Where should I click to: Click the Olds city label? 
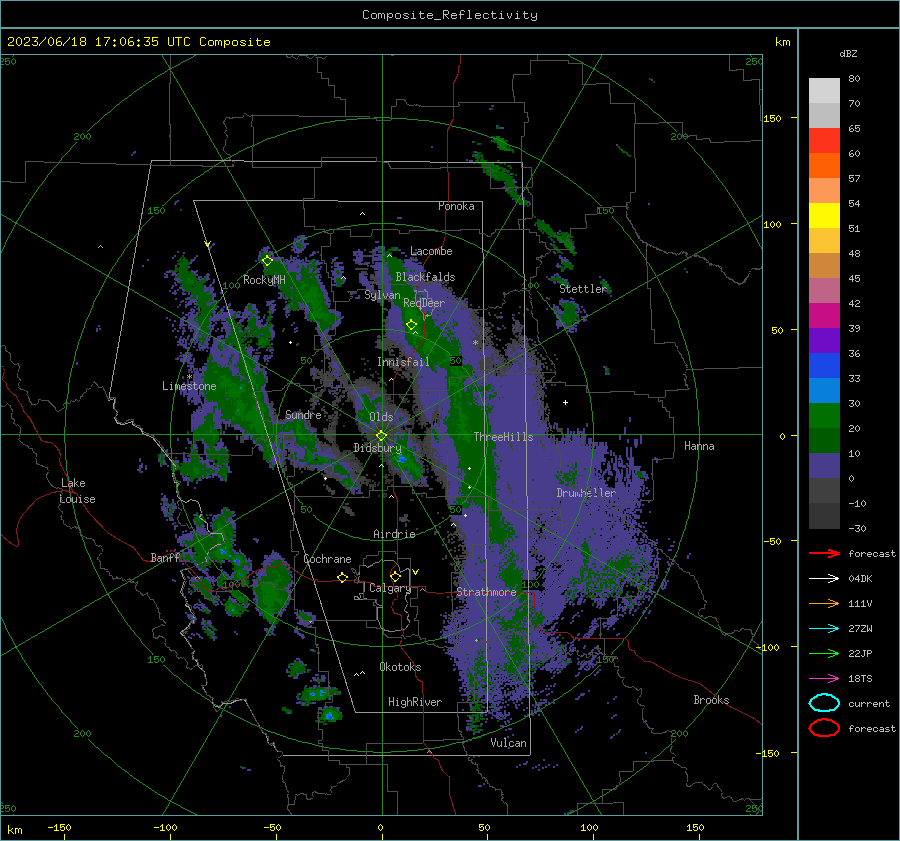pyautogui.click(x=381, y=416)
